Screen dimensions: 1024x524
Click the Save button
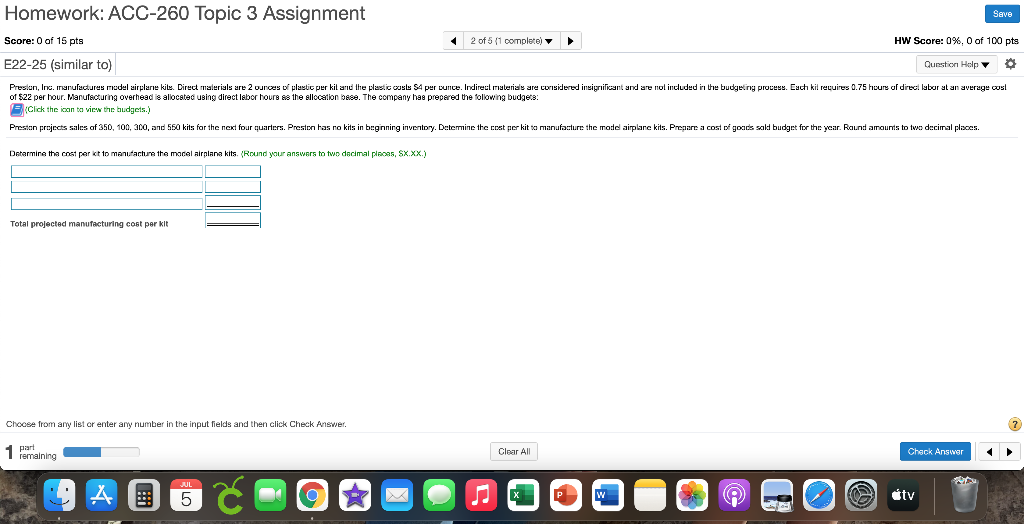coord(1002,14)
